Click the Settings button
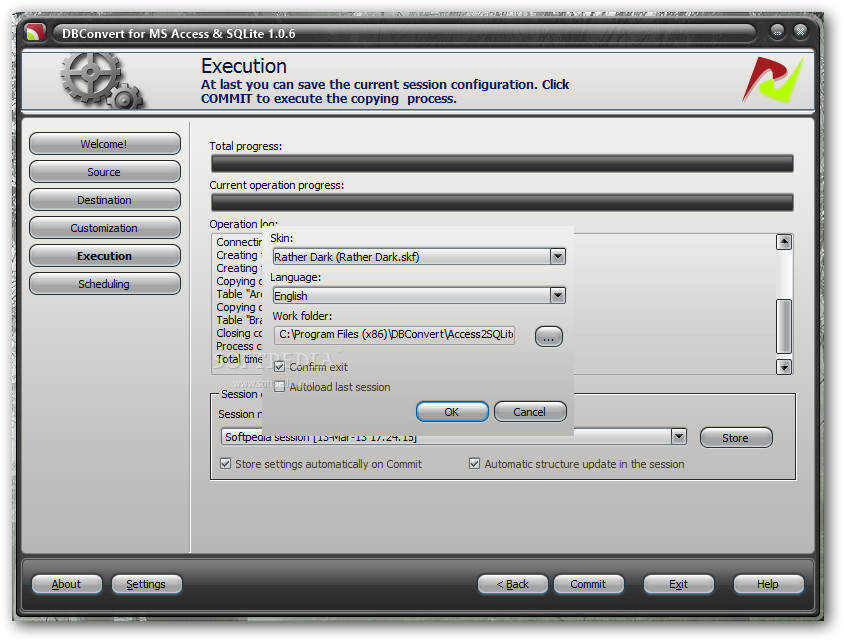This screenshot has width=844, height=641. tap(146, 584)
